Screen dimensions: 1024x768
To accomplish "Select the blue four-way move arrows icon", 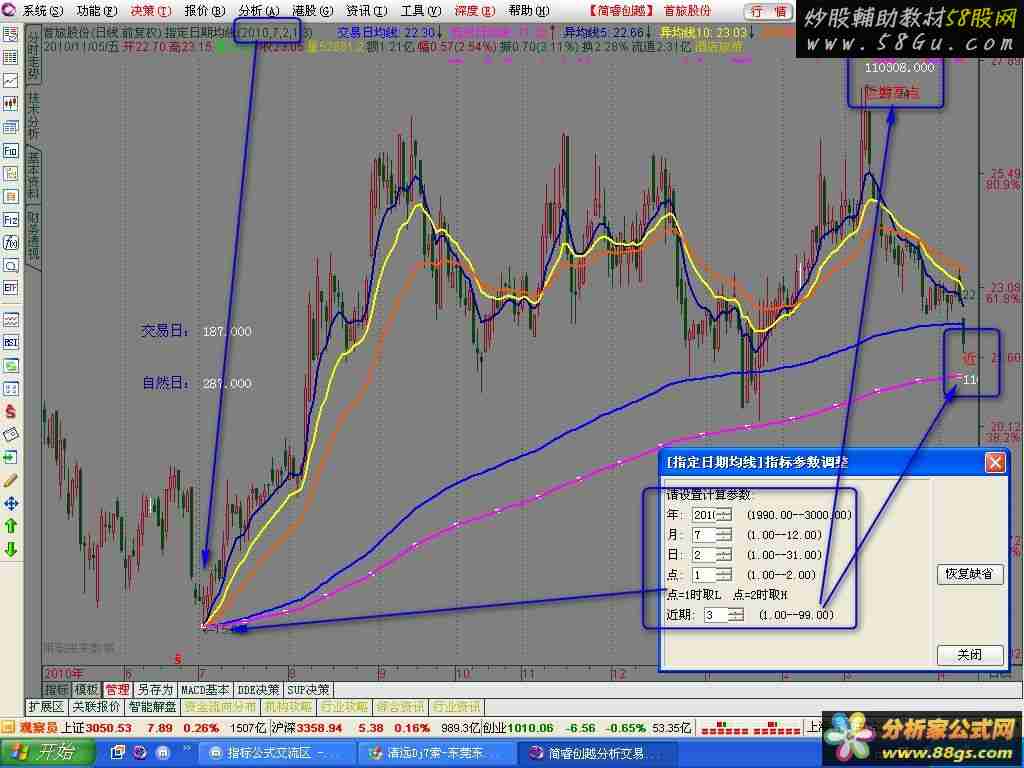I will tap(10, 504).
